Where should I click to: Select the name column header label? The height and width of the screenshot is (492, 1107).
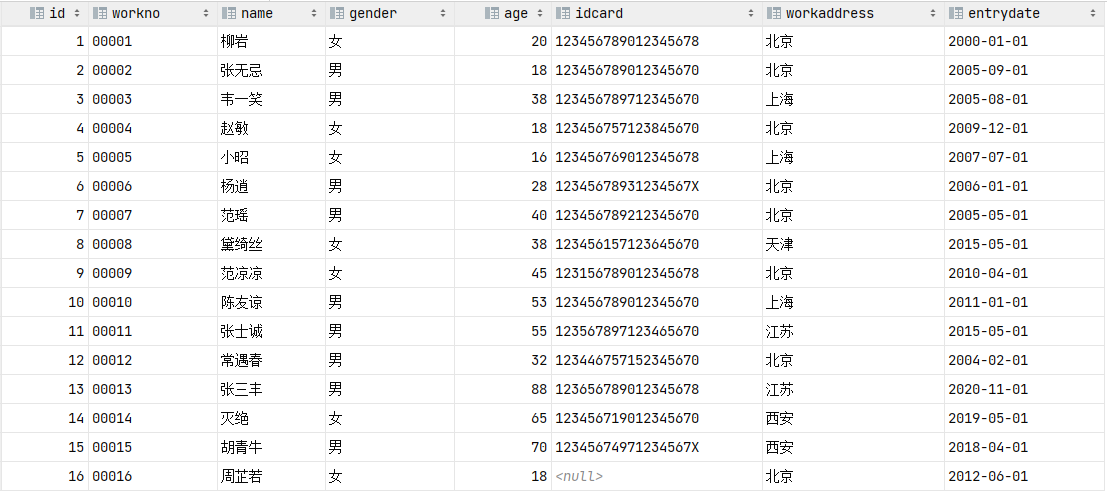click(257, 13)
